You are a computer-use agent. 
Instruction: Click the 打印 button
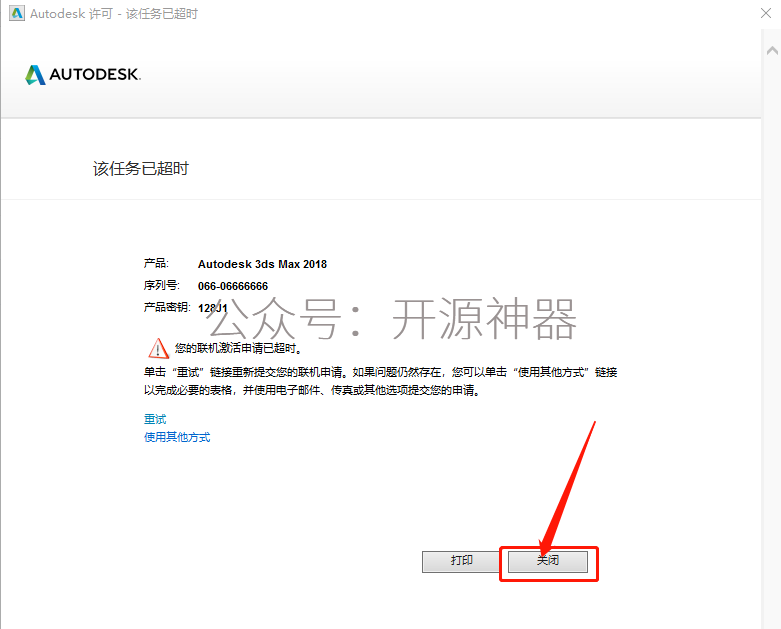tap(461, 561)
